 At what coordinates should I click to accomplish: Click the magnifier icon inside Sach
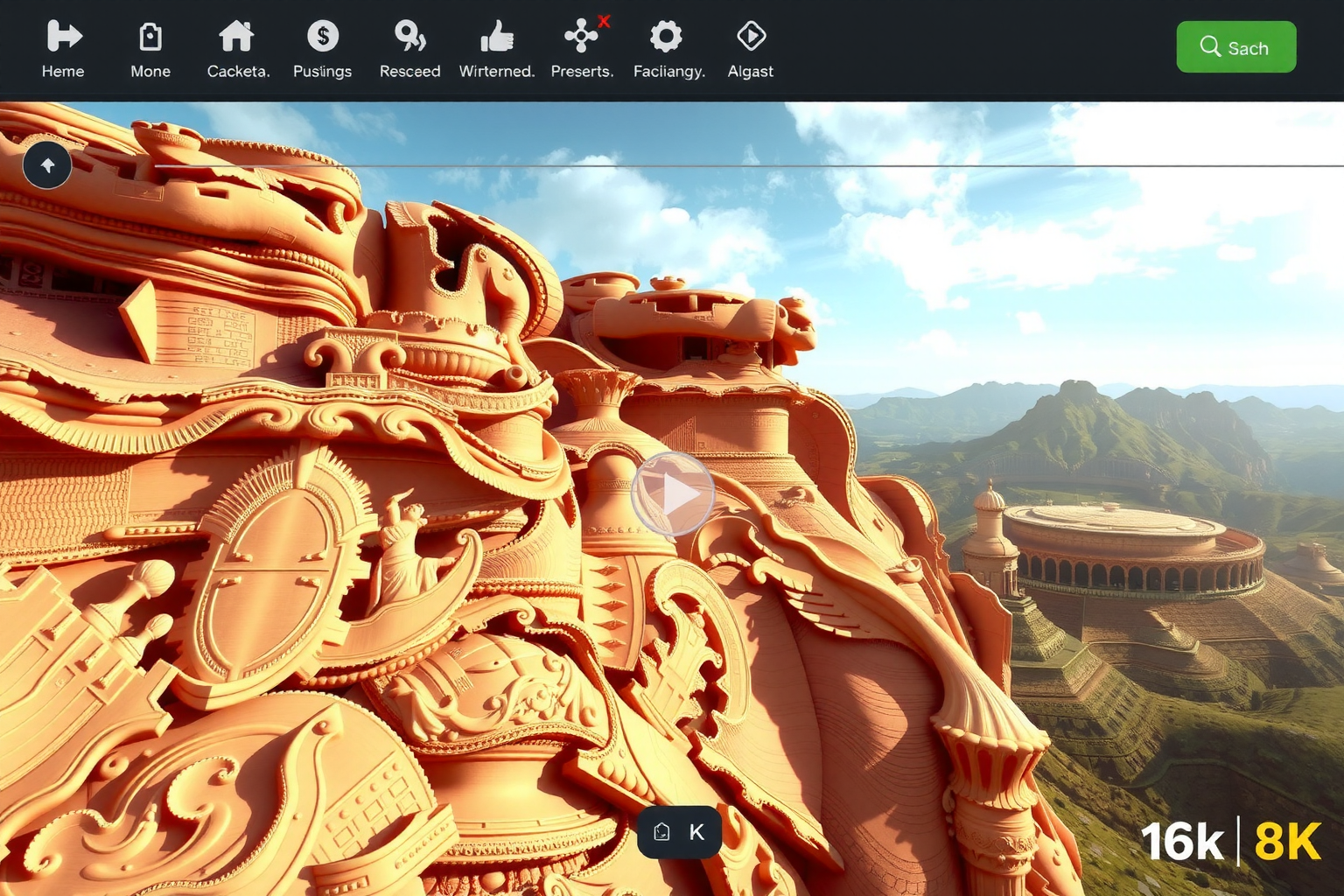tap(1210, 46)
